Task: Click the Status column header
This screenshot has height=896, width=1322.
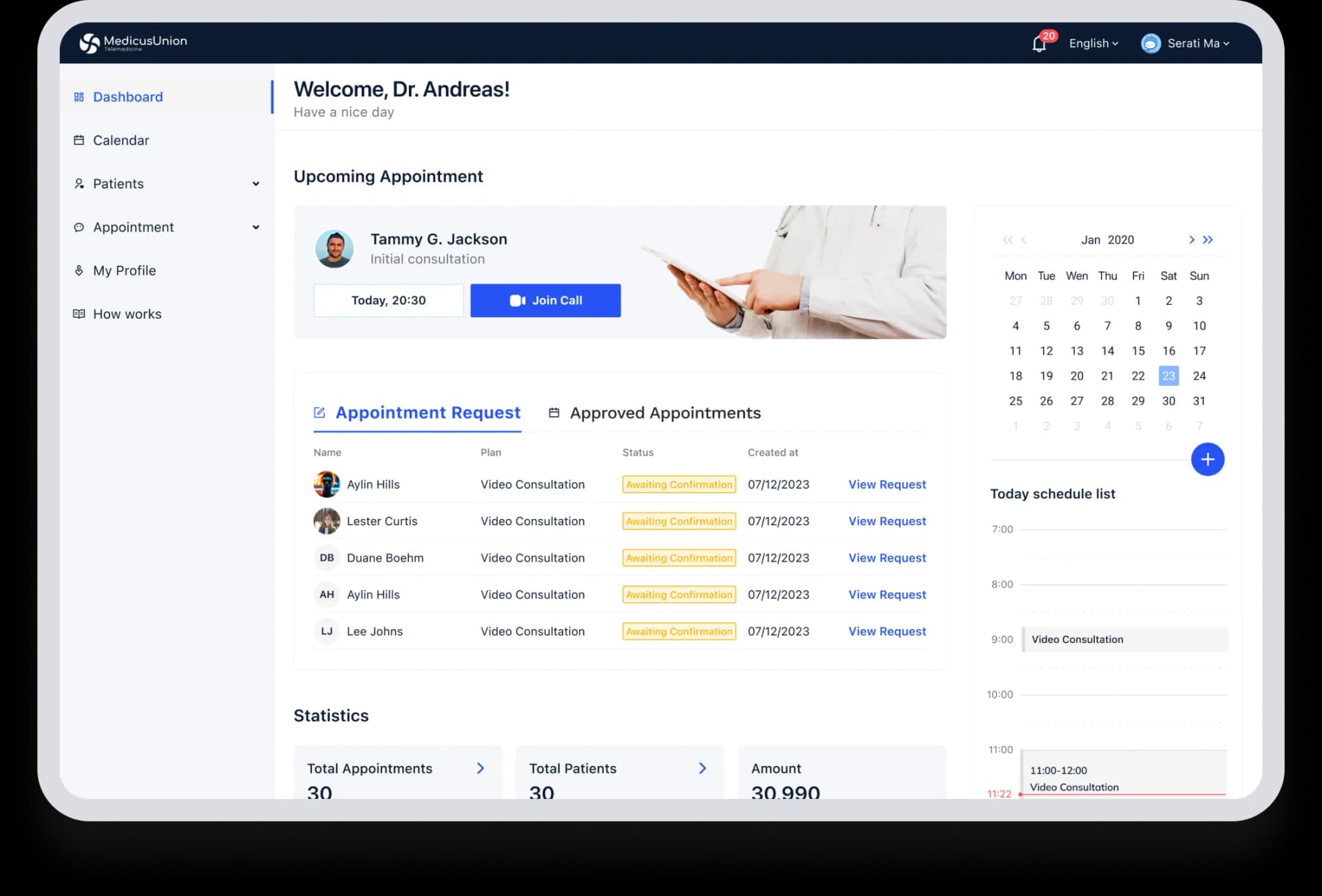Action: click(x=638, y=453)
